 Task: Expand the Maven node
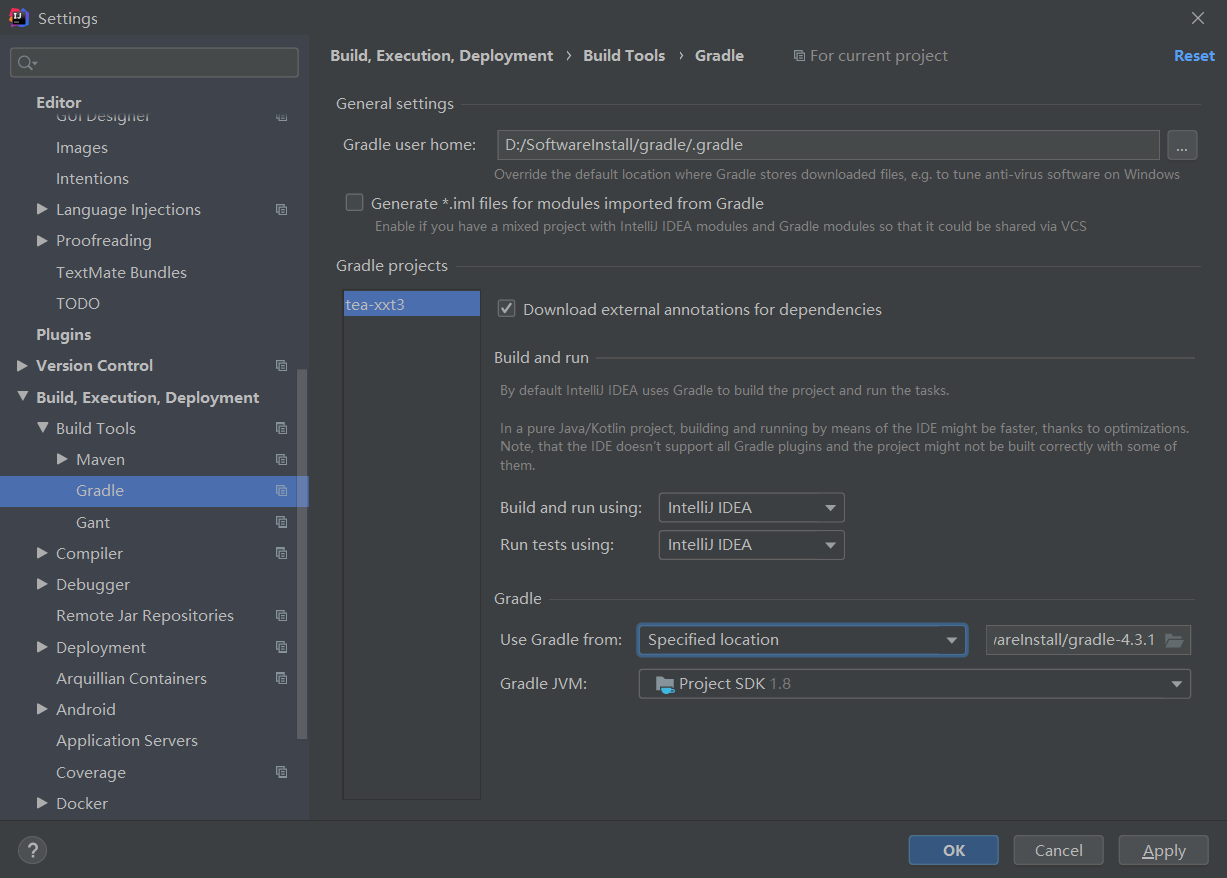(62, 460)
